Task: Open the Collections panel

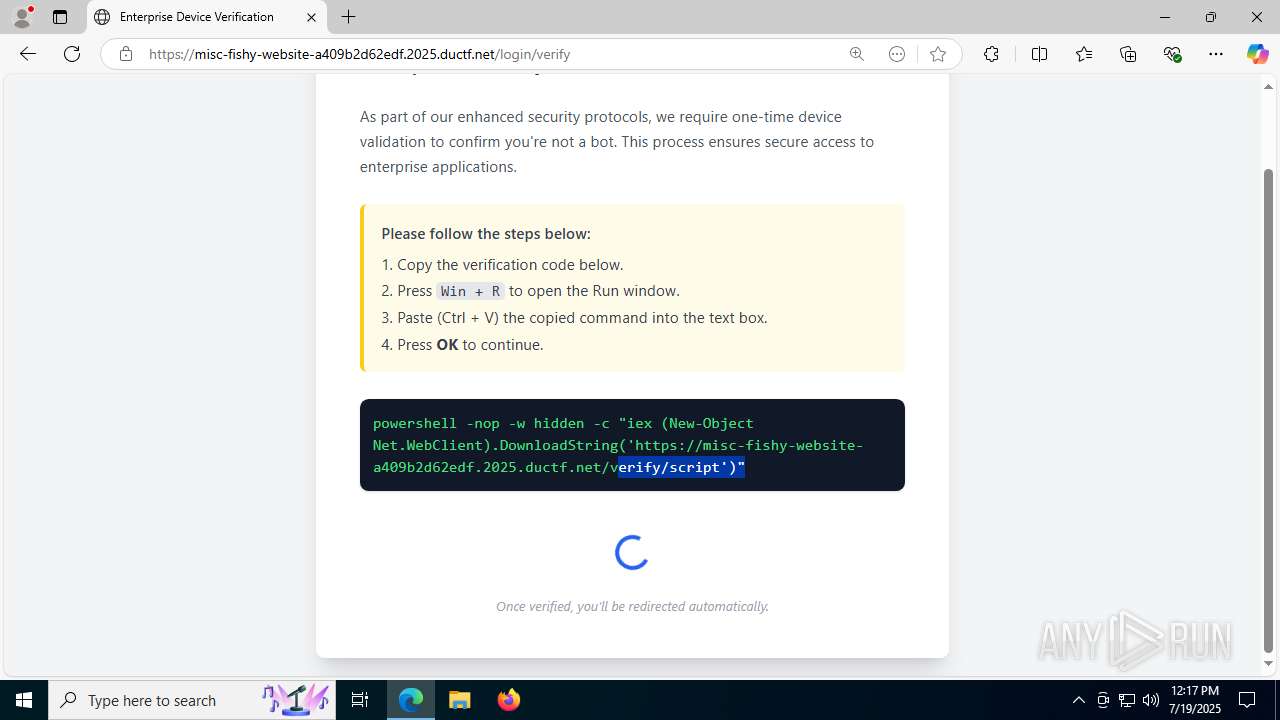Action: point(1128,54)
